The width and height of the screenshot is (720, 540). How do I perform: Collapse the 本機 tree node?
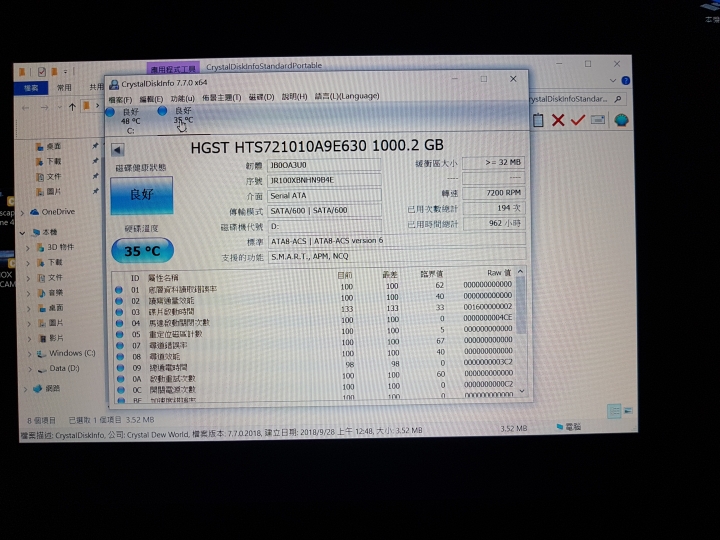[x=22, y=233]
